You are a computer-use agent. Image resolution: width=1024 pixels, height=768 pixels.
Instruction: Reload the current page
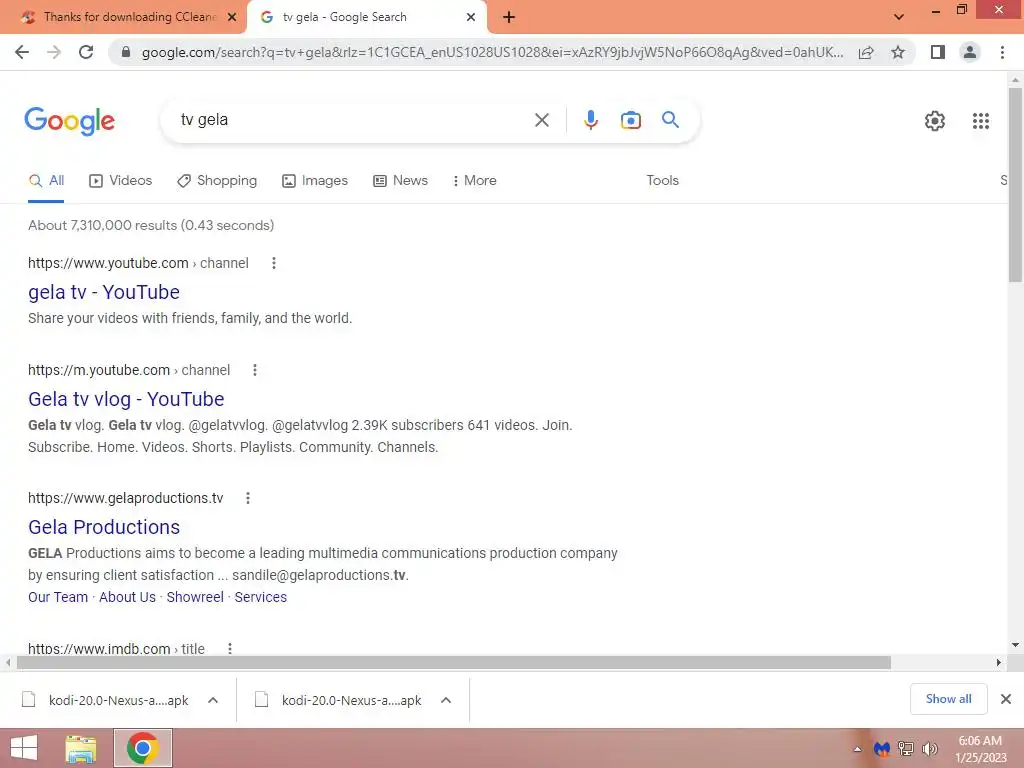[86, 52]
